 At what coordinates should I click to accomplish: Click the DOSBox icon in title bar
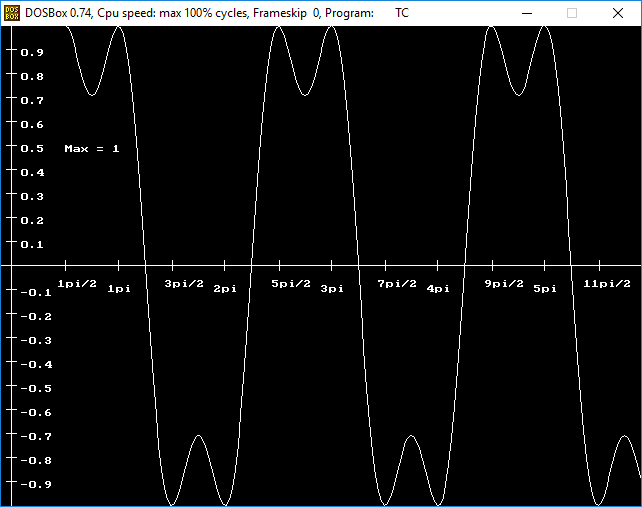point(11,13)
